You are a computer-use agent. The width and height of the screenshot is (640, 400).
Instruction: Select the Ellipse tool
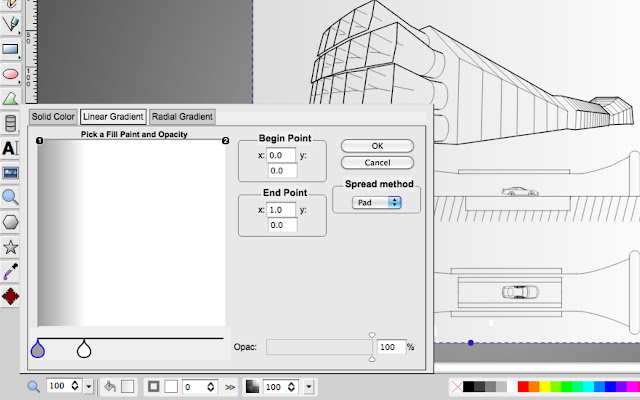tap(10, 74)
